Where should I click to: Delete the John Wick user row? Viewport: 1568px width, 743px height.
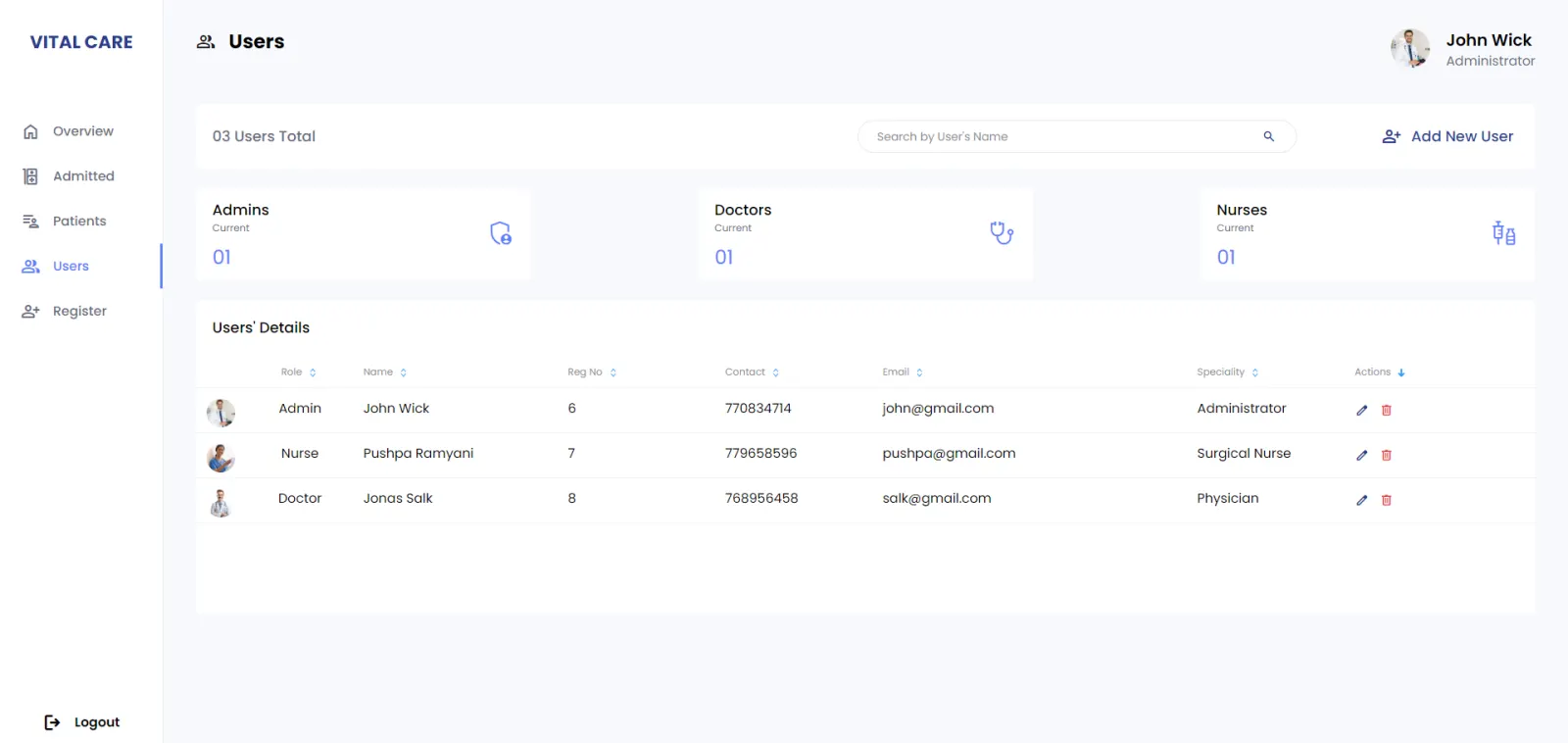(1387, 410)
